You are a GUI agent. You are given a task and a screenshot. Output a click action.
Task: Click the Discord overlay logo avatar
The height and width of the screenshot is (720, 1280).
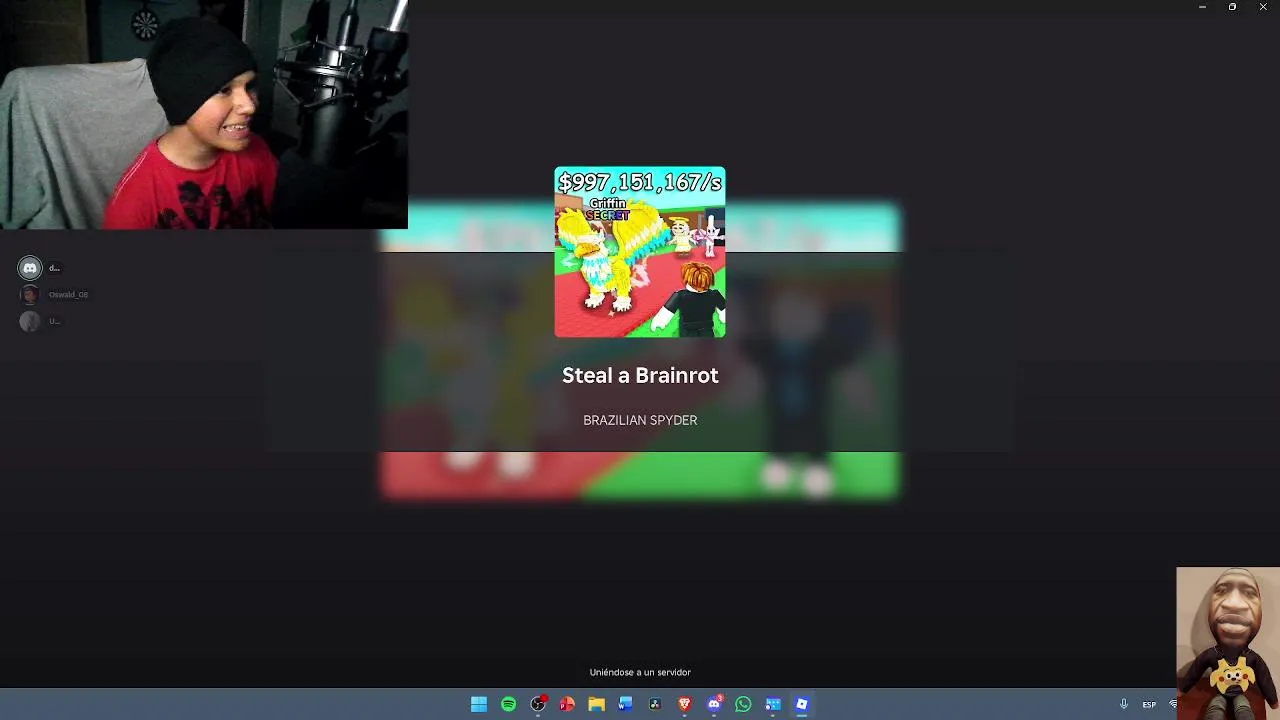click(30, 268)
